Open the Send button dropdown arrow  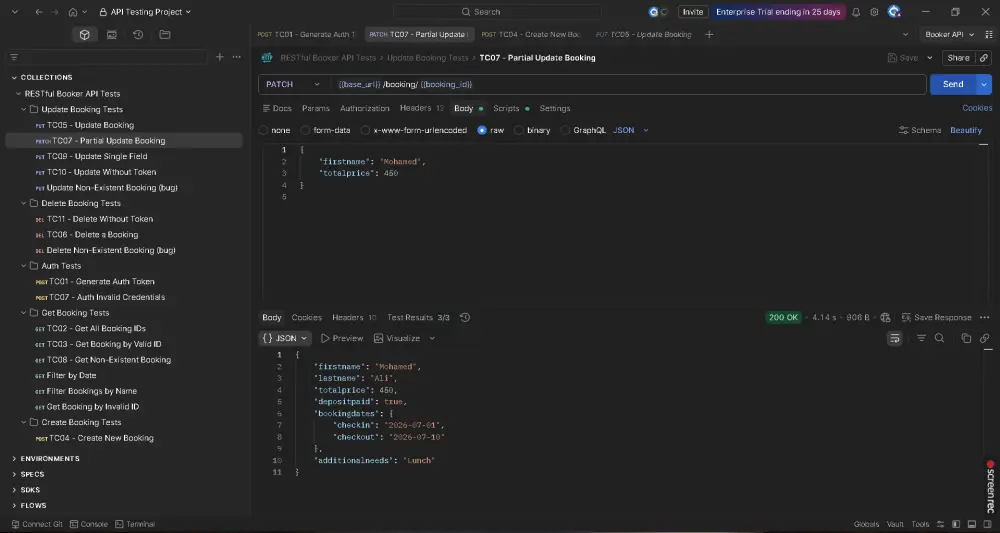(984, 84)
